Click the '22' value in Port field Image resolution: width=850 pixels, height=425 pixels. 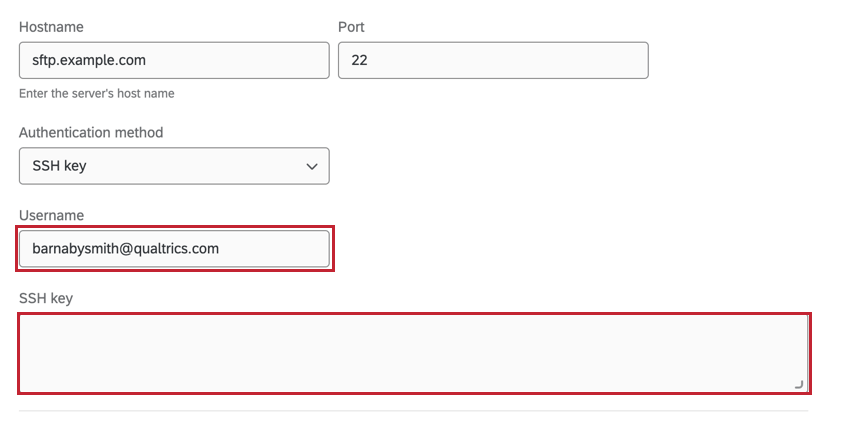coord(359,60)
